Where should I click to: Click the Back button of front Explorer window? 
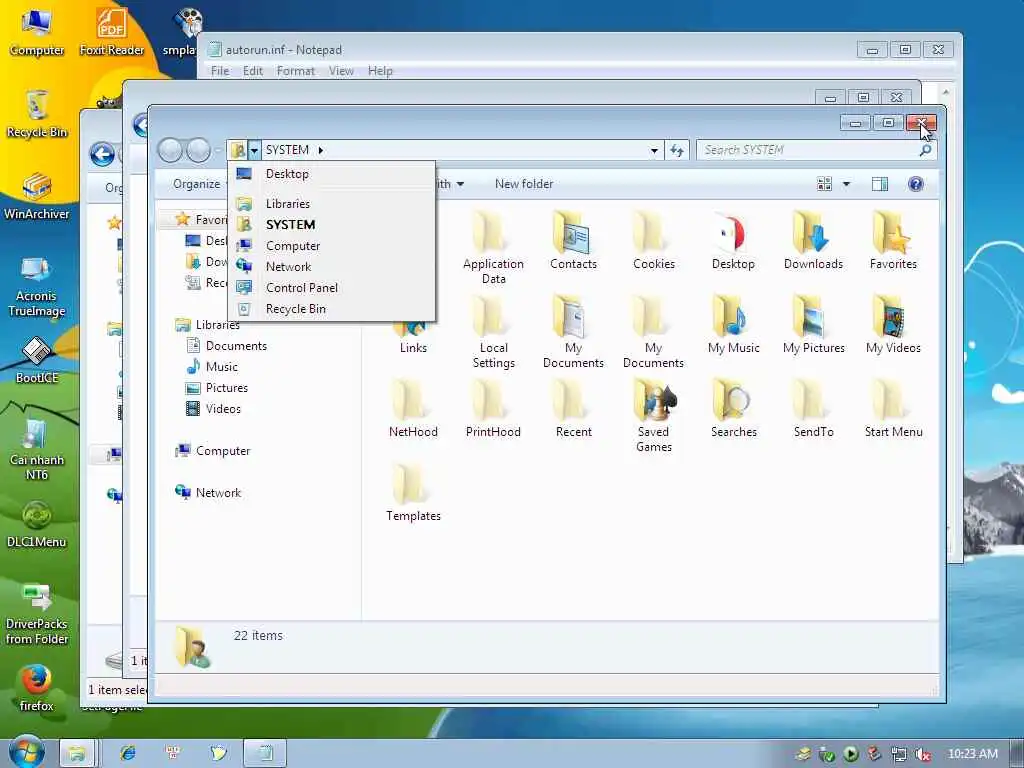pyautogui.click(x=170, y=151)
